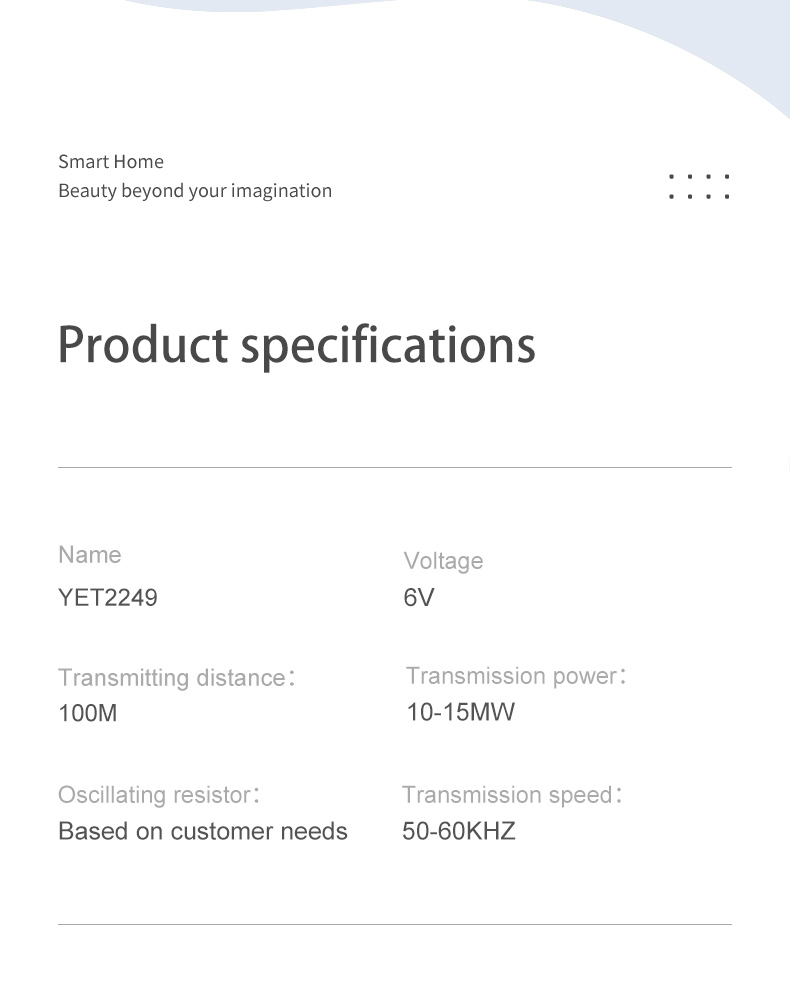Click the Oscillating resistor label
790x1000 pixels.
coord(159,795)
